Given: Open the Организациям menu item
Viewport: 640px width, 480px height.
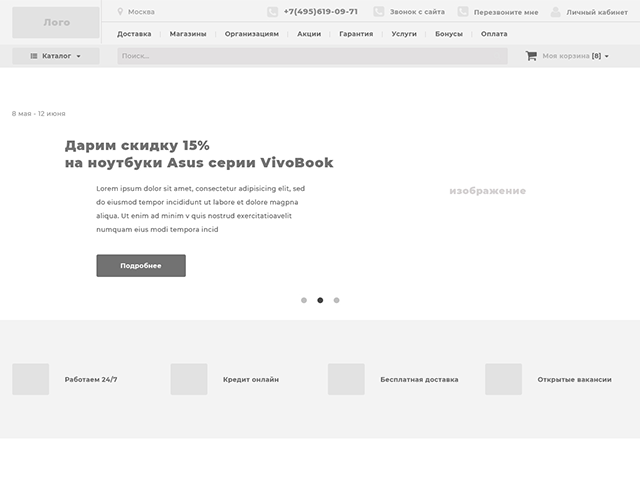Looking at the screenshot, I should pos(252,34).
